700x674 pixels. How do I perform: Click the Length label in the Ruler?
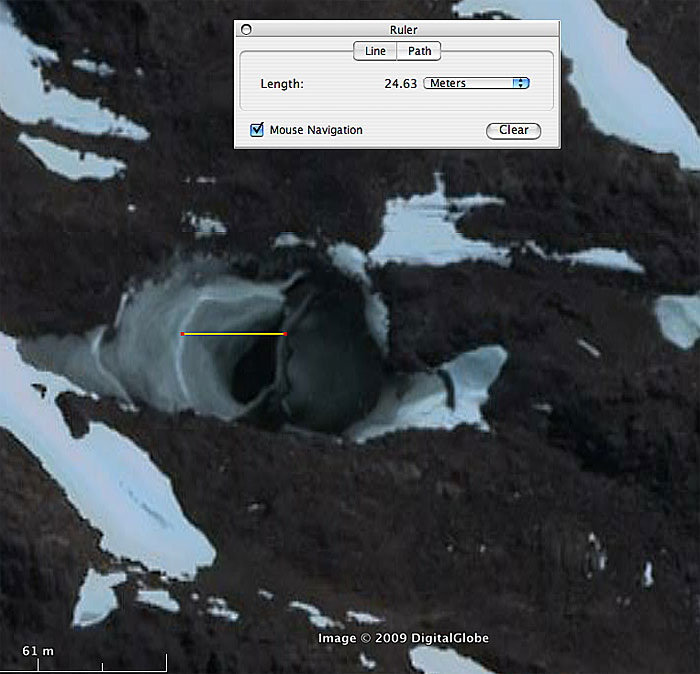point(282,84)
